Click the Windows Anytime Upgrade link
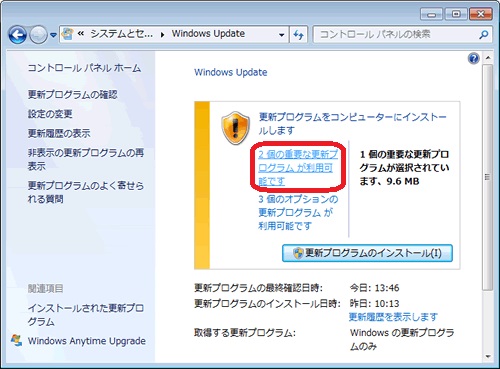This screenshot has width=500, height=369. (87, 341)
